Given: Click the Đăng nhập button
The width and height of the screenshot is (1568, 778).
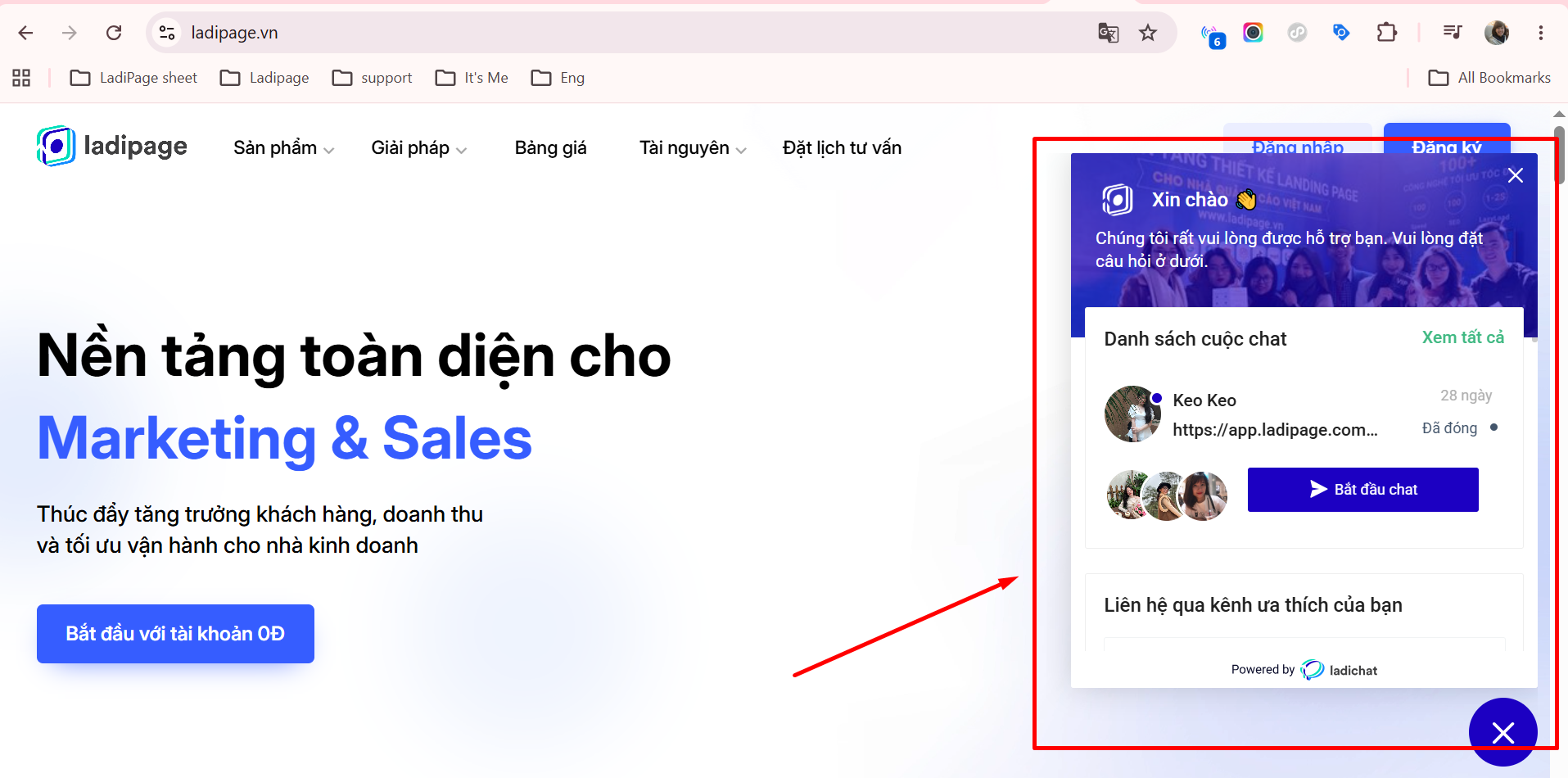Looking at the screenshot, I should [x=1297, y=139].
